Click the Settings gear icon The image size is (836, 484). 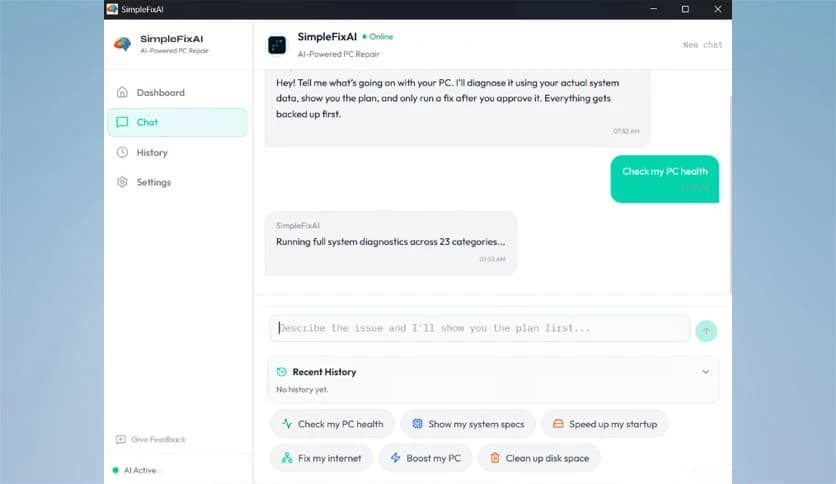coord(122,182)
